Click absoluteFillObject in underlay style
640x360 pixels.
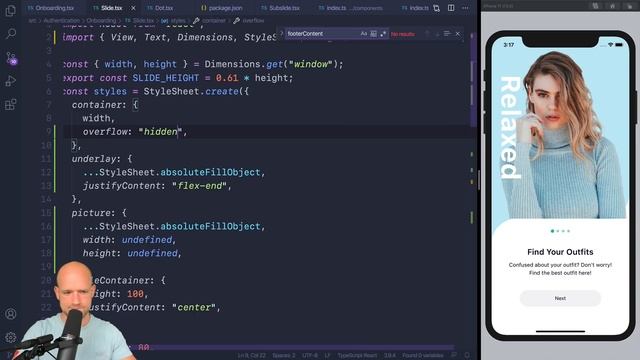[210, 172]
